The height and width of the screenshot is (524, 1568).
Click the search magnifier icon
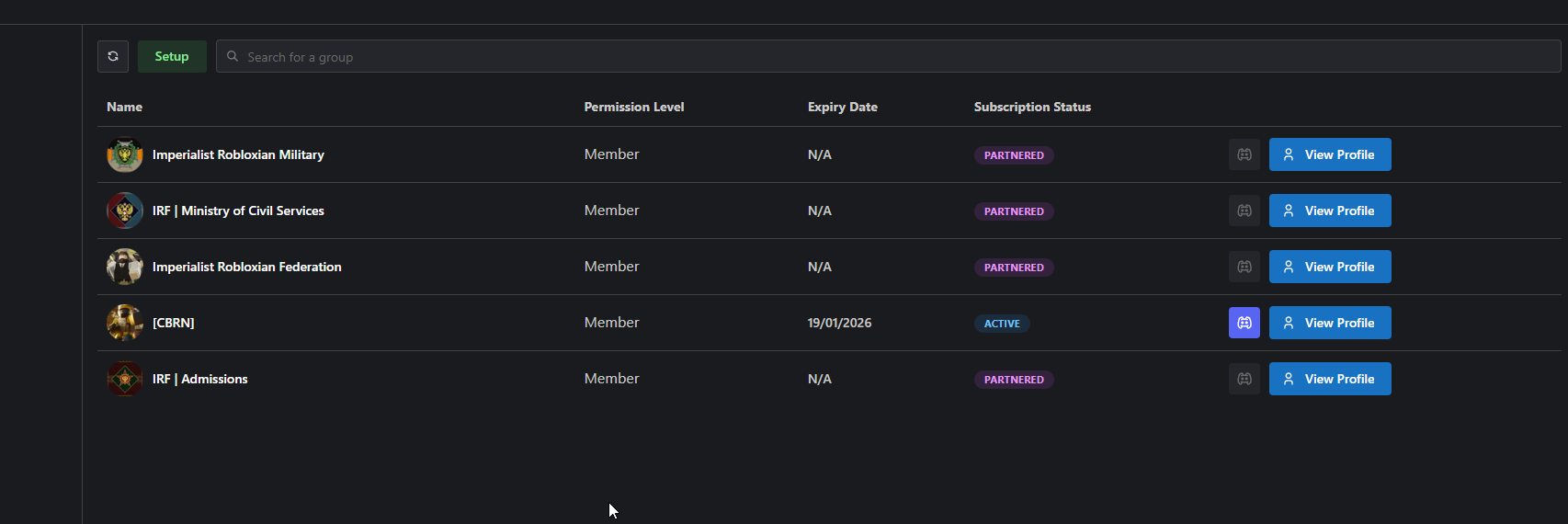[233, 56]
